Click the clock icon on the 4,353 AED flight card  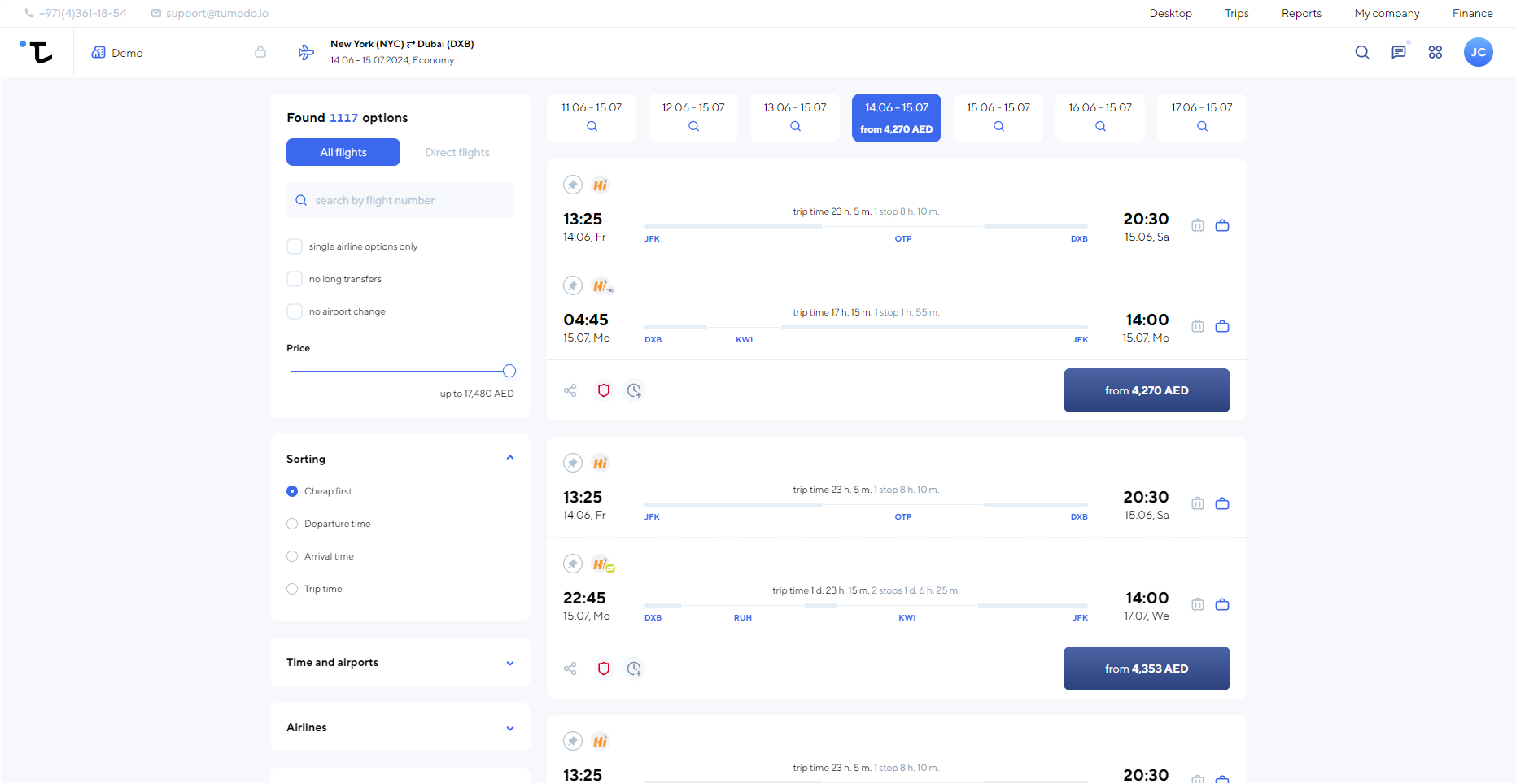[x=634, y=669]
